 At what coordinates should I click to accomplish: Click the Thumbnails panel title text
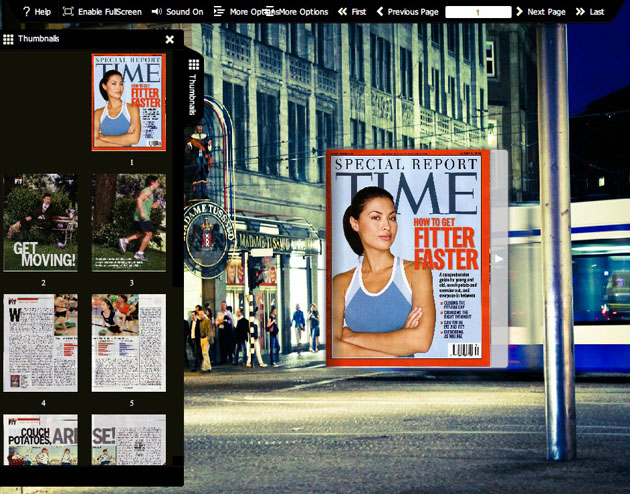pyautogui.click(x=39, y=39)
